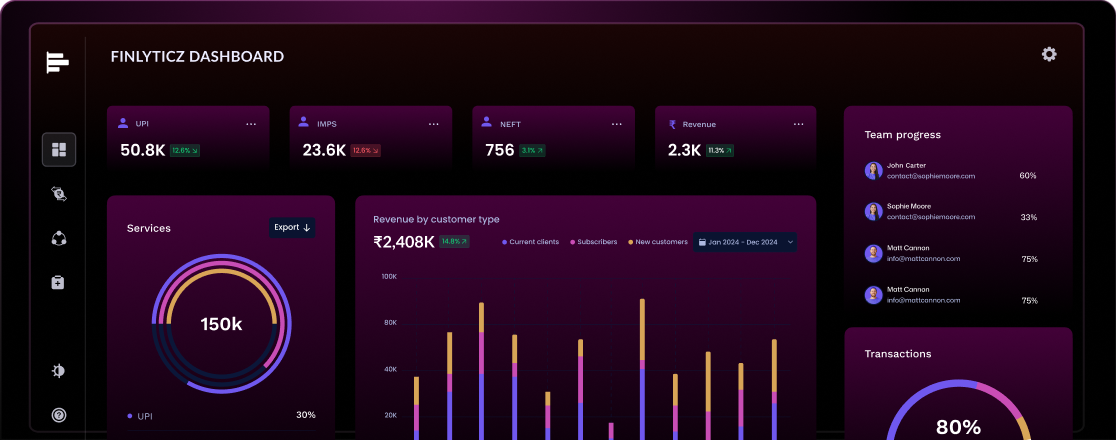The width and height of the screenshot is (1116, 440).
Task: Open settings via the gear icon
Action: (1049, 54)
